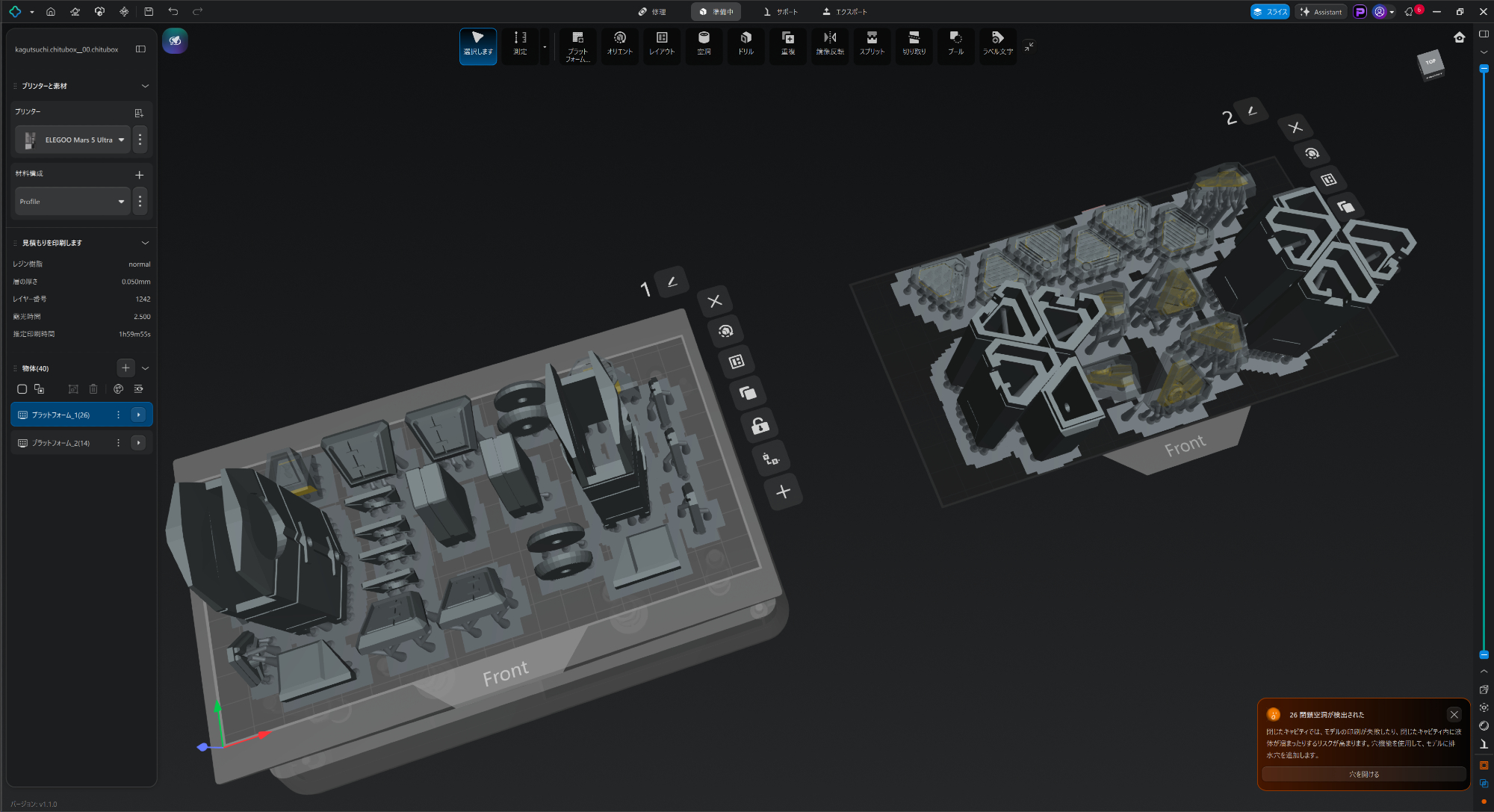
Task: Switch to the サポート tab
Action: tap(780, 12)
